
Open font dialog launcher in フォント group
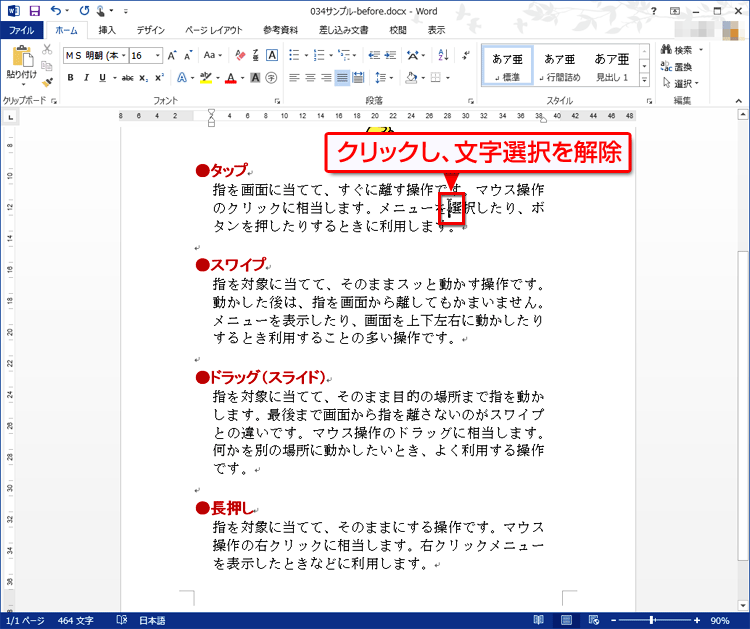click(x=277, y=101)
